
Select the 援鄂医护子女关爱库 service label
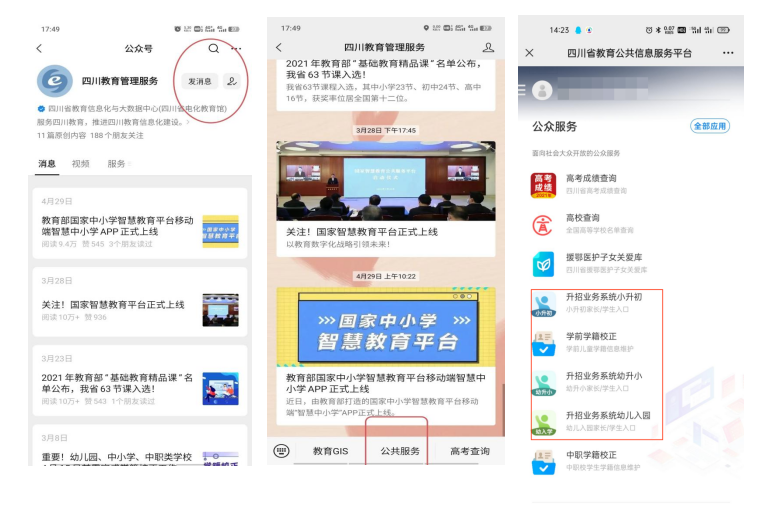coord(604,257)
